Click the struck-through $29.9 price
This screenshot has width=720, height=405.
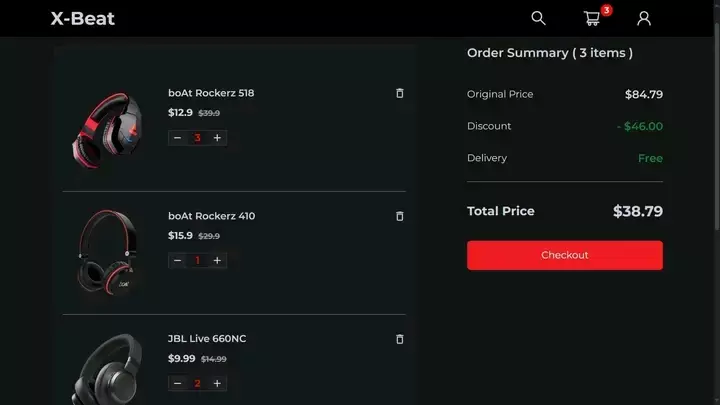click(x=209, y=236)
